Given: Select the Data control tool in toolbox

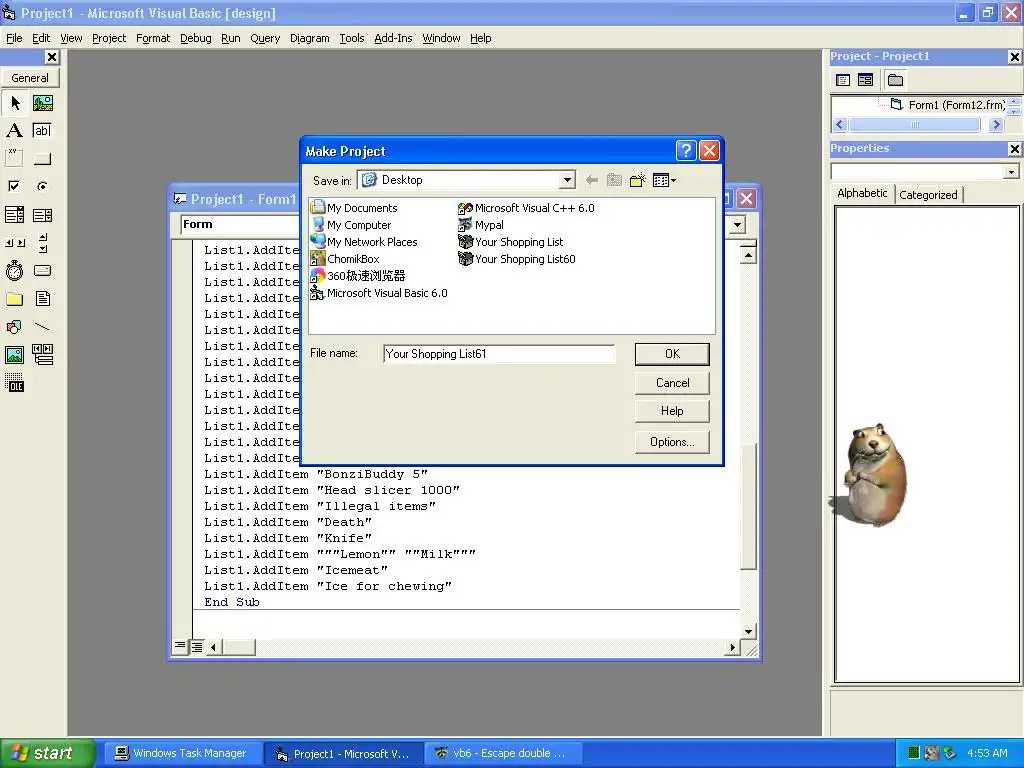Looking at the screenshot, I should pos(42,355).
